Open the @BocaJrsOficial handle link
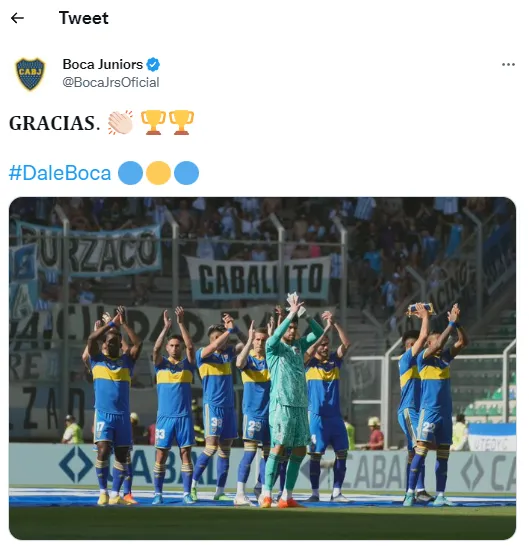The width and height of the screenshot is (529, 556). pyautogui.click(x=111, y=83)
